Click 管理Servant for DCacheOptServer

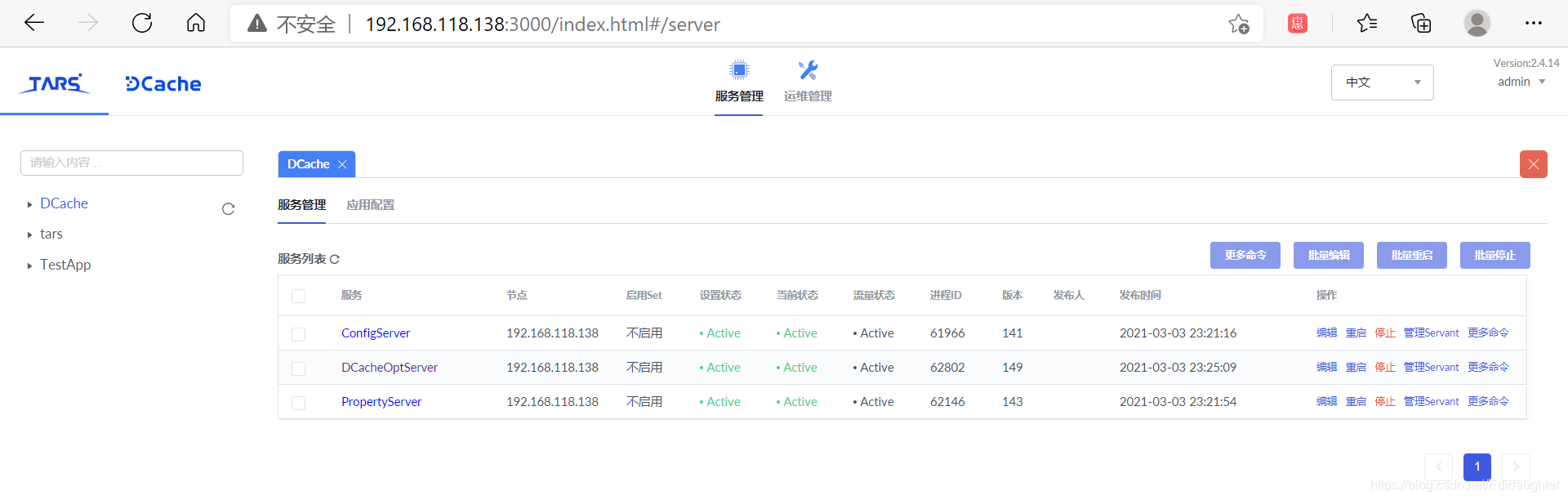pyautogui.click(x=1431, y=367)
